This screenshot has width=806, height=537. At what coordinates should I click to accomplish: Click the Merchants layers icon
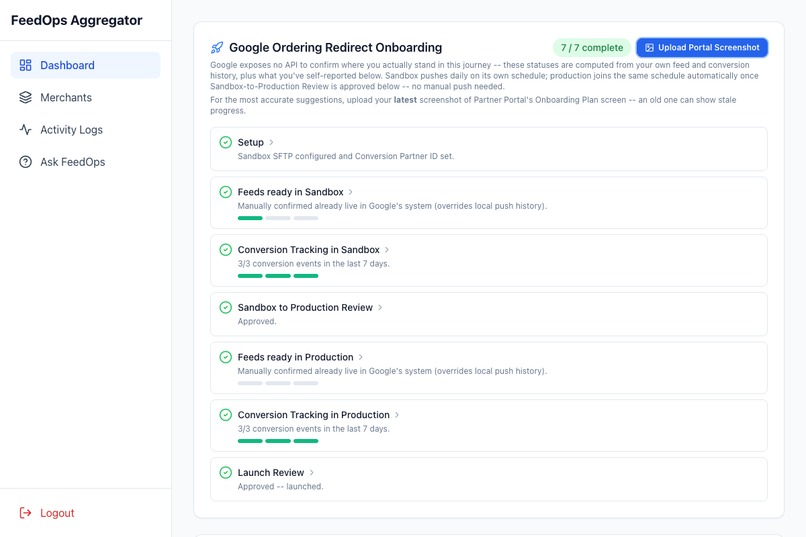pyautogui.click(x=25, y=98)
